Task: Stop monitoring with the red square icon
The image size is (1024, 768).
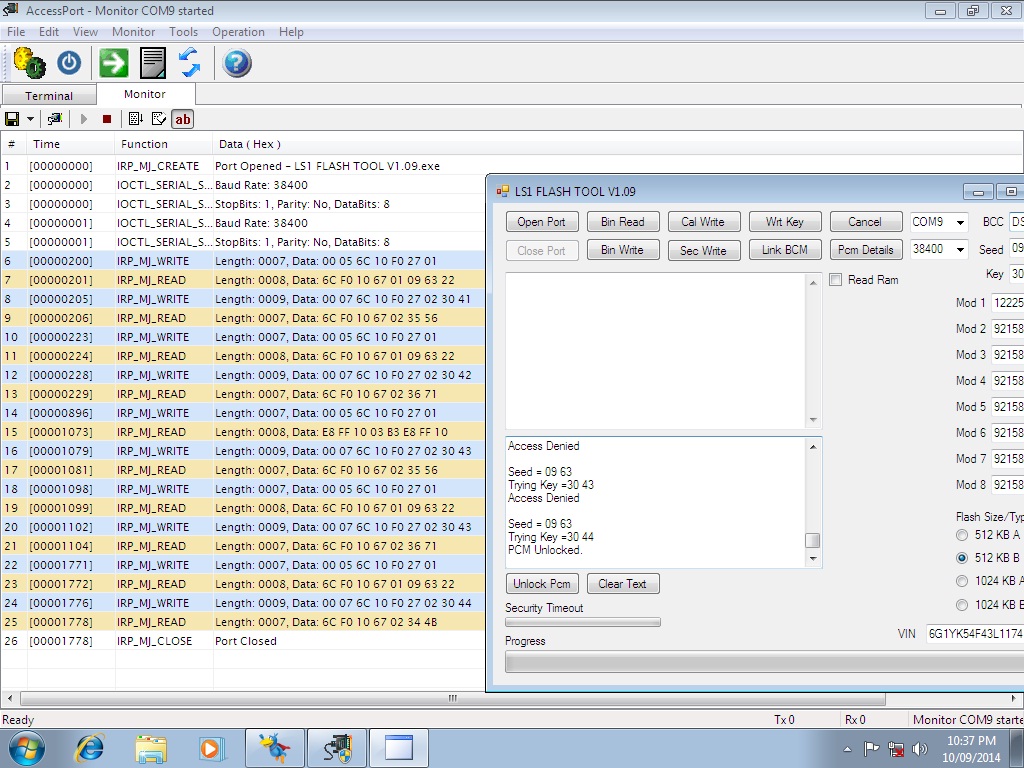Action: pyautogui.click(x=107, y=119)
